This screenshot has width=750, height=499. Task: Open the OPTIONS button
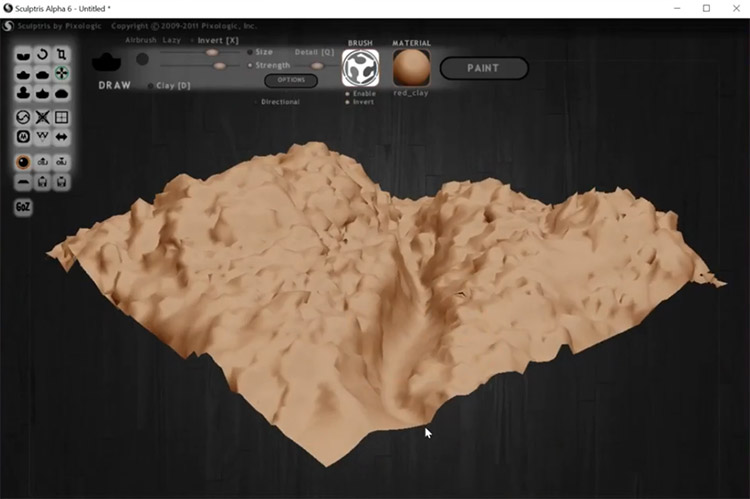291,80
